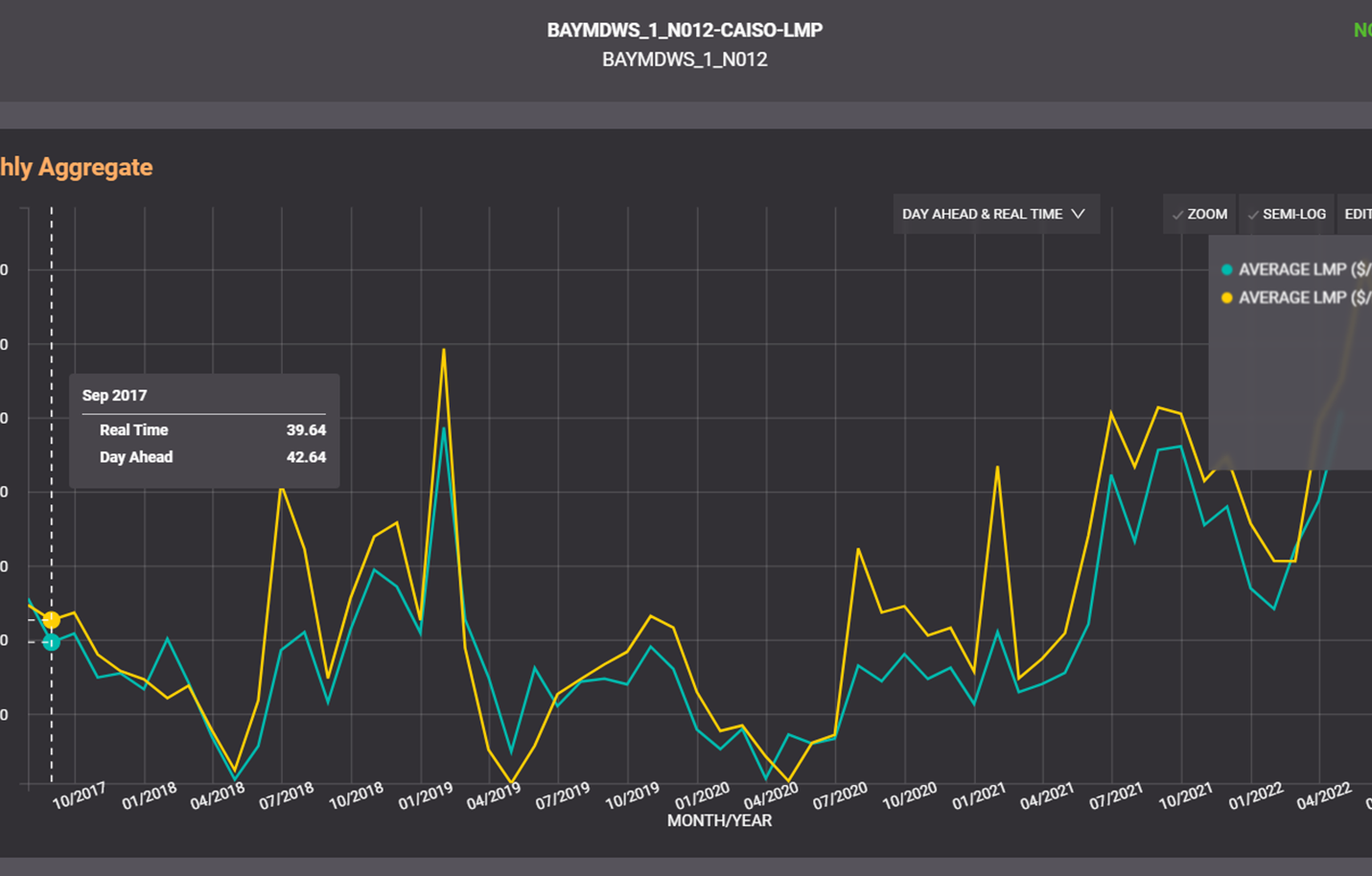Viewport: 1372px width, 876px height.
Task: Click the teal Average LMP legend dot
Action: [x=1226, y=270]
